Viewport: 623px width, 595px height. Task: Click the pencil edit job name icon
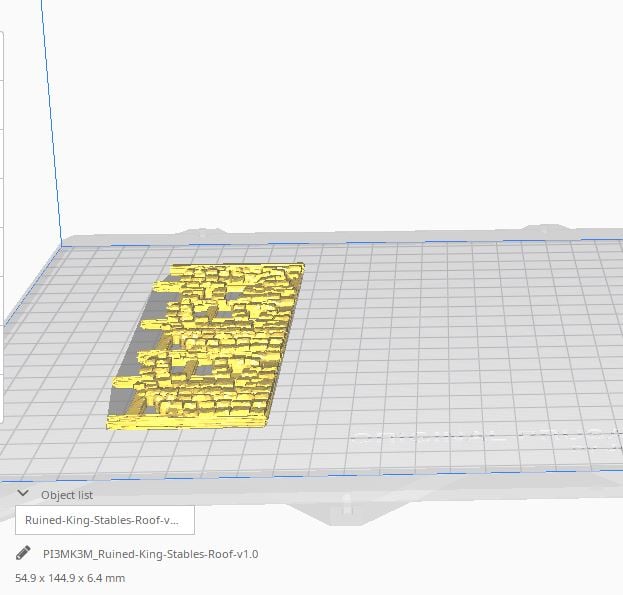click(23, 553)
